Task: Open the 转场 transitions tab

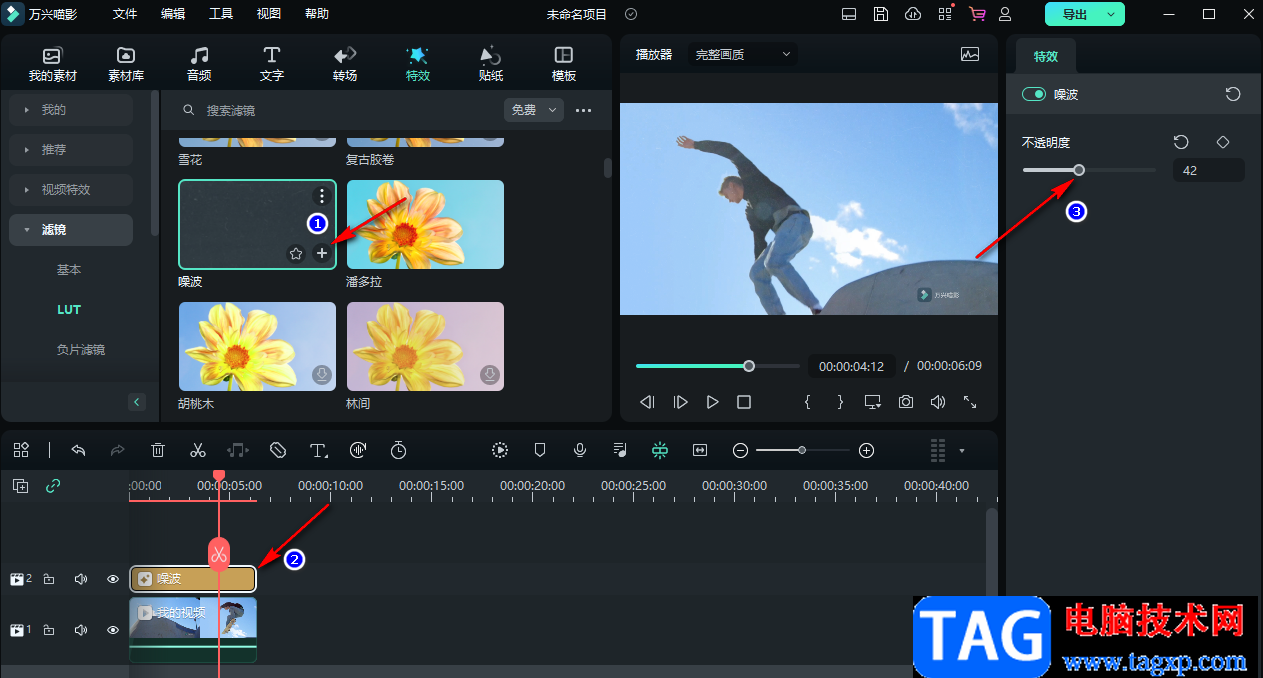Action: 345,64
